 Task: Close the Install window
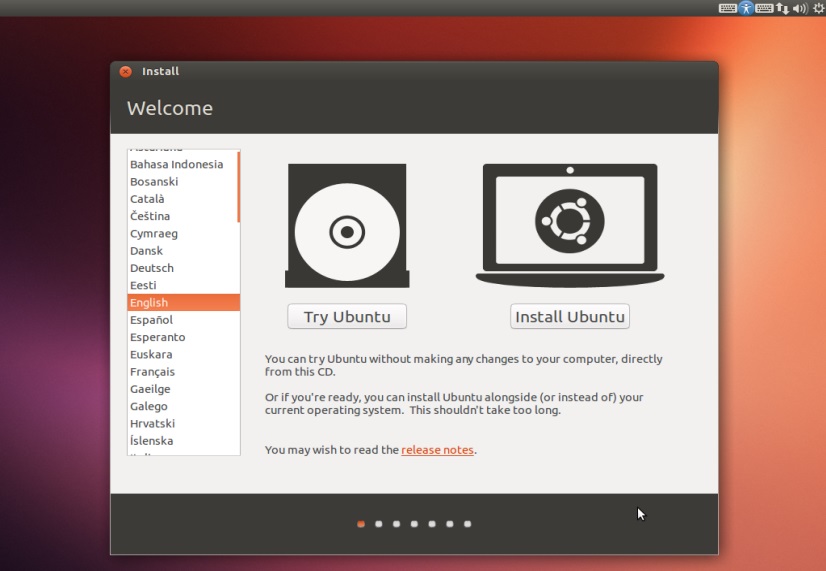point(125,72)
